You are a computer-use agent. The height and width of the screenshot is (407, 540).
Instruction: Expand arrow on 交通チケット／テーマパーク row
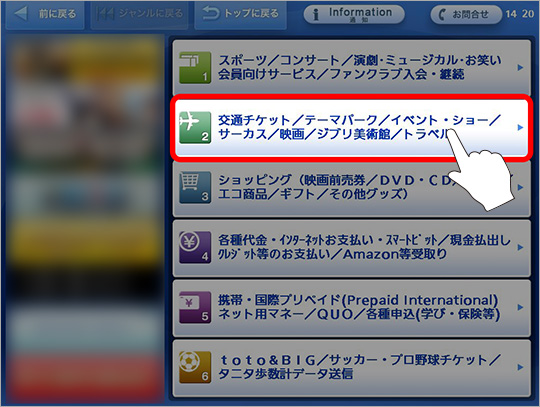pos(520,127)
